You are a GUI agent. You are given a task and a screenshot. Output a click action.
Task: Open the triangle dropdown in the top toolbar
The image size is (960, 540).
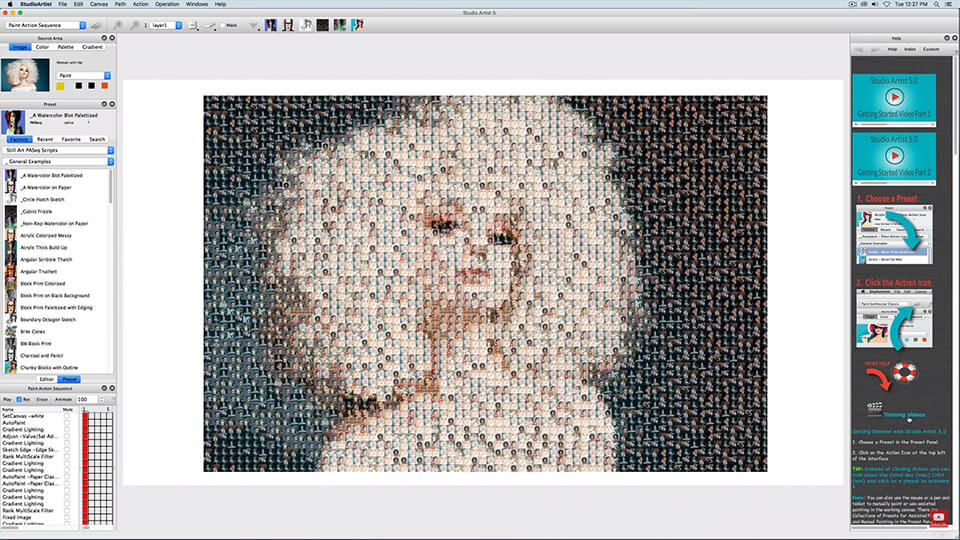[253, 26]
